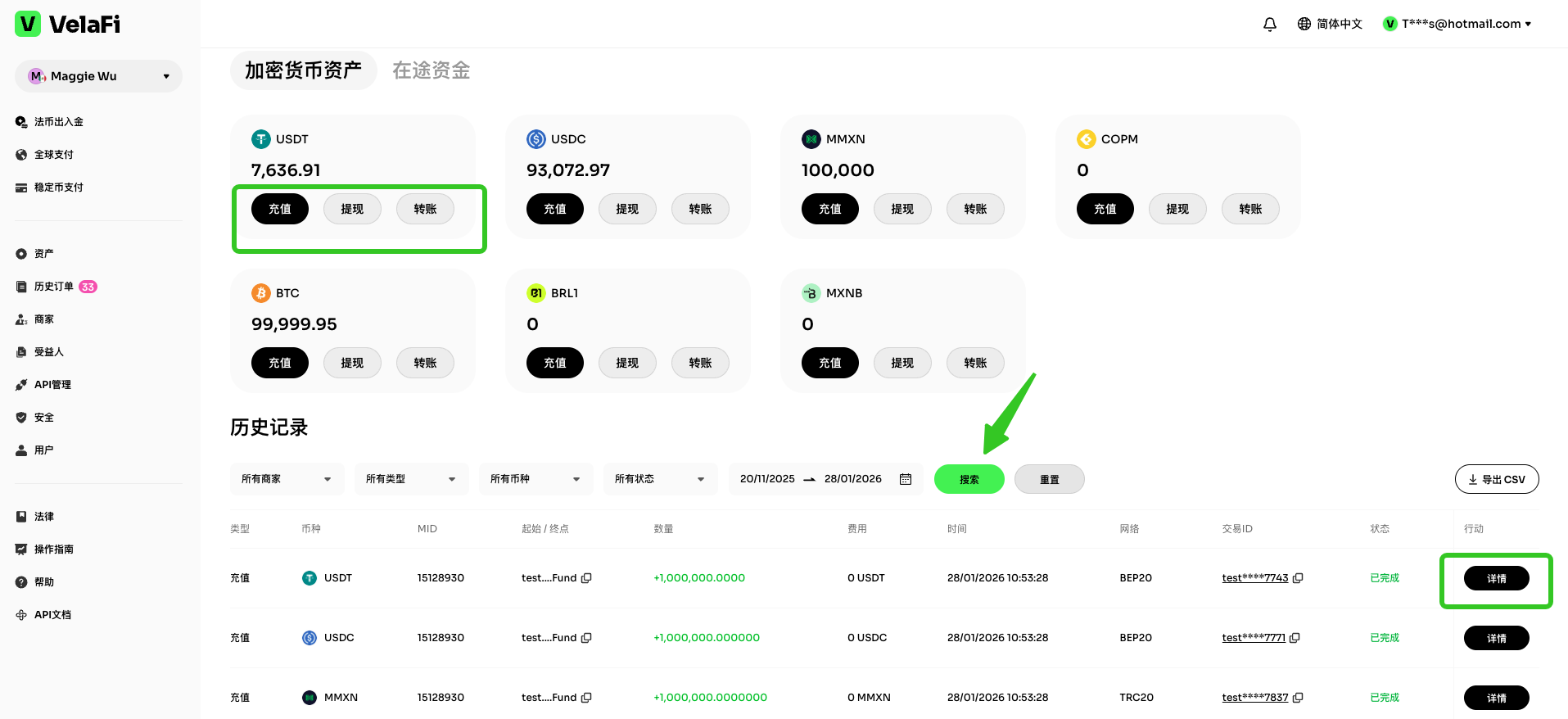This screenshot has height=719, width=1568.
Task: Click the VelaFi logo
Action: pos(68,25)
